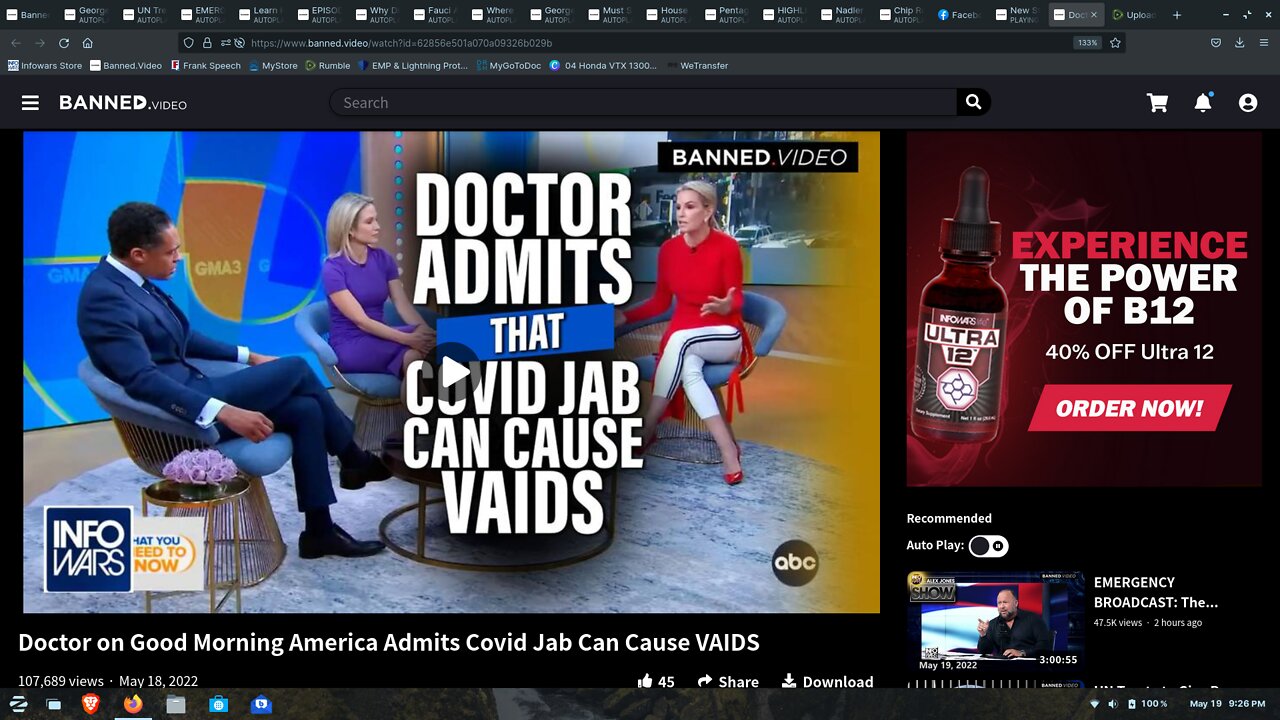This screenshot has height=720, width=1280.
Task: Click the shield tracking protection icon
Action: click(x=189, y=43)
